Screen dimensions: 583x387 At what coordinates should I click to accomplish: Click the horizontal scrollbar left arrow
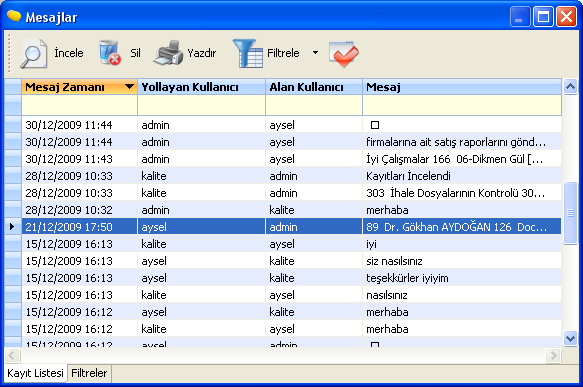pos(12,355)
